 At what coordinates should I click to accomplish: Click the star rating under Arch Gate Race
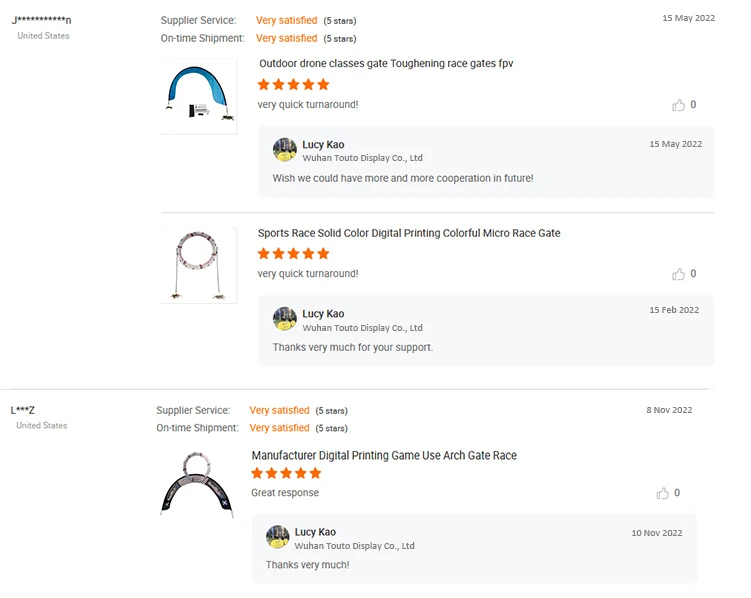[x=287, y=474]
